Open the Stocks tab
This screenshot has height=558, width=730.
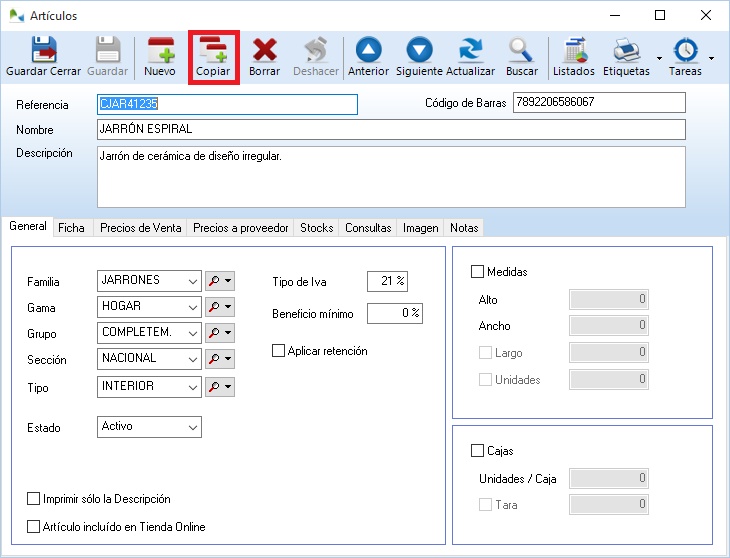pyautogui.click(x=316, y=228)
